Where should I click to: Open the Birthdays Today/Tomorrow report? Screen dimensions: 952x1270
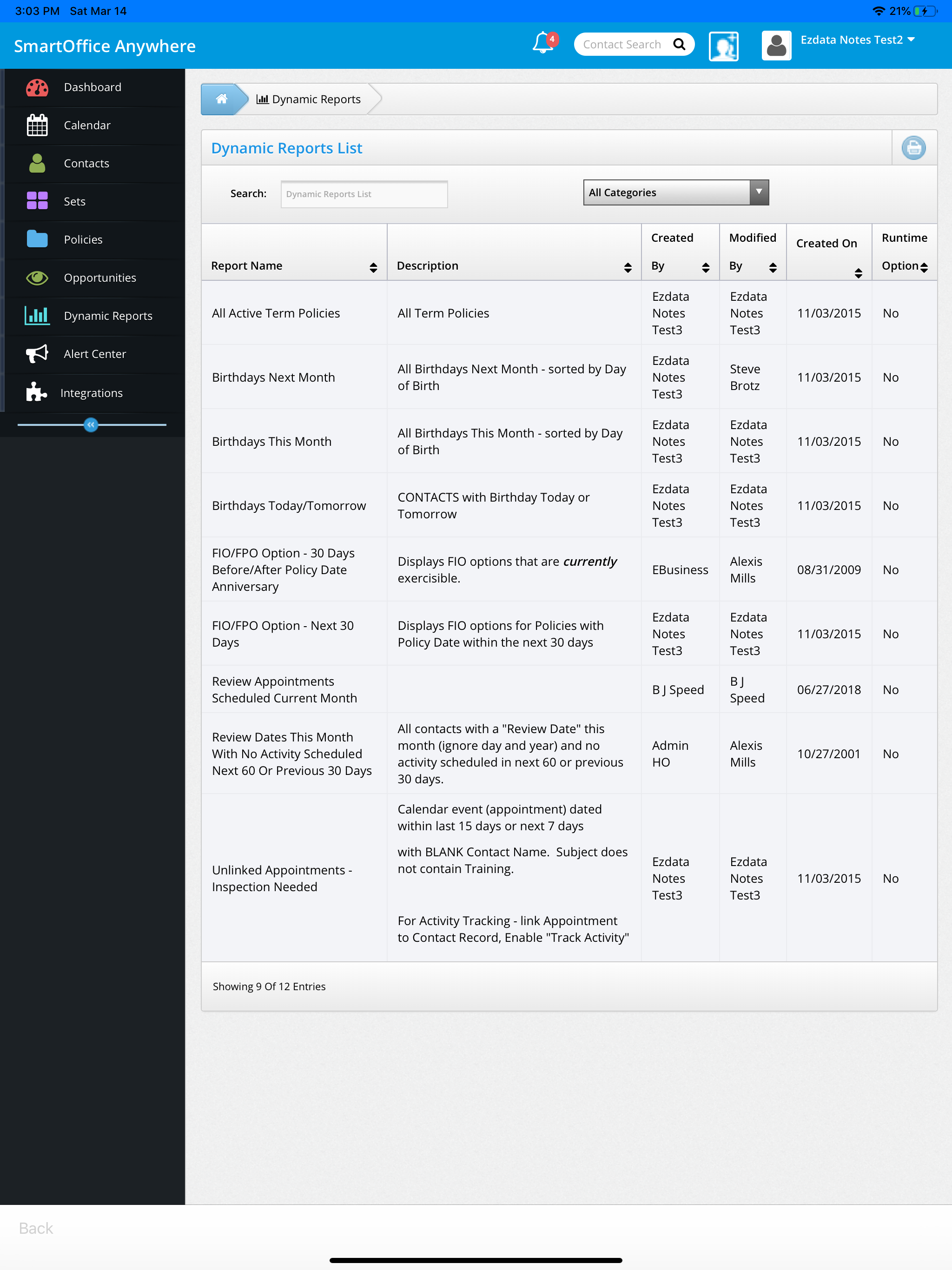point(289,506)
